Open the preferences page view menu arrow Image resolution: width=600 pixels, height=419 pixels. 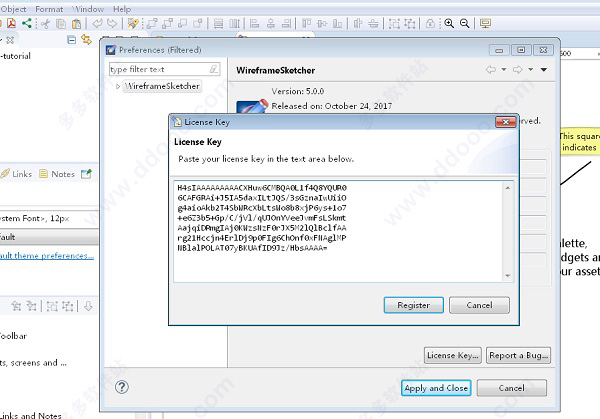[544, 70]
